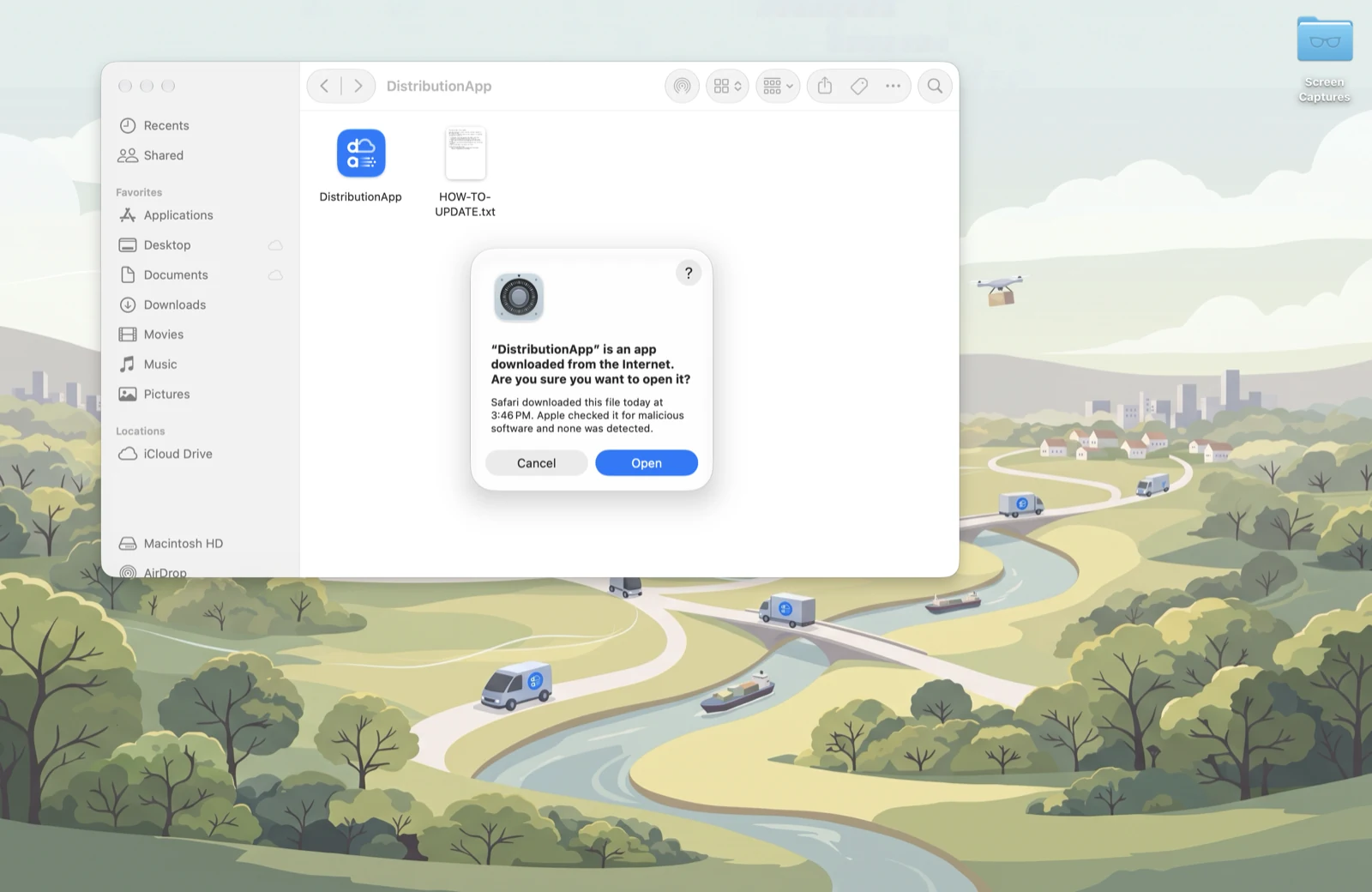This screenshot has height=892, width=1372.
Task: Cancel the Gatekeeper open dialog
Action: pyautogui.click(x=537, y=463)
